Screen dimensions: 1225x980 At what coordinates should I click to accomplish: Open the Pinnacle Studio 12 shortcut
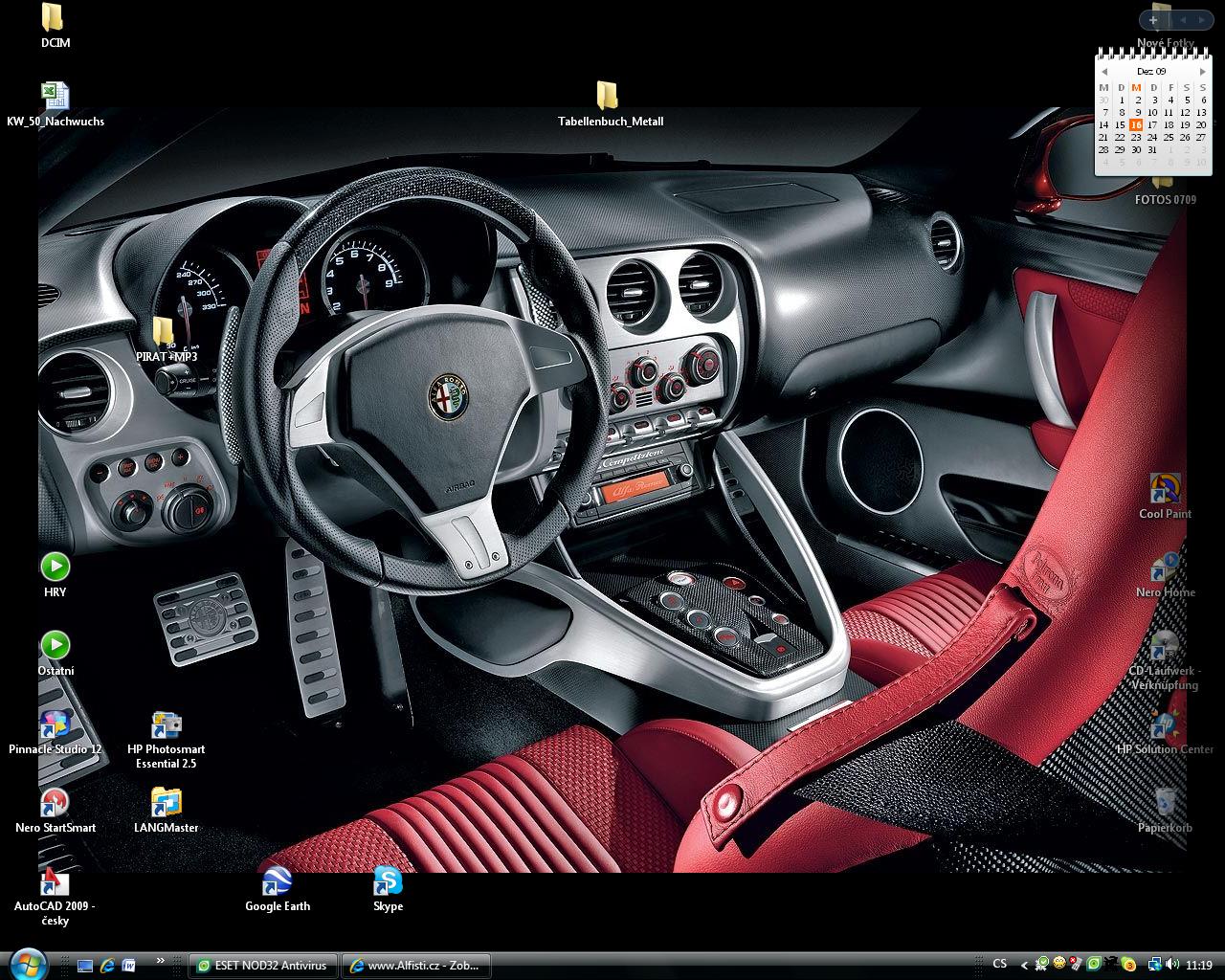(x=55, y=725)
